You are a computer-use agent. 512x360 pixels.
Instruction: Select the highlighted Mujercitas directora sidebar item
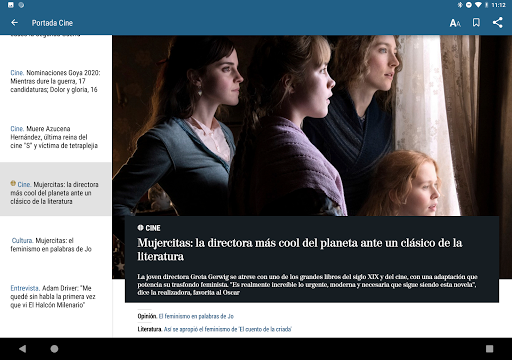coord(55,189)
